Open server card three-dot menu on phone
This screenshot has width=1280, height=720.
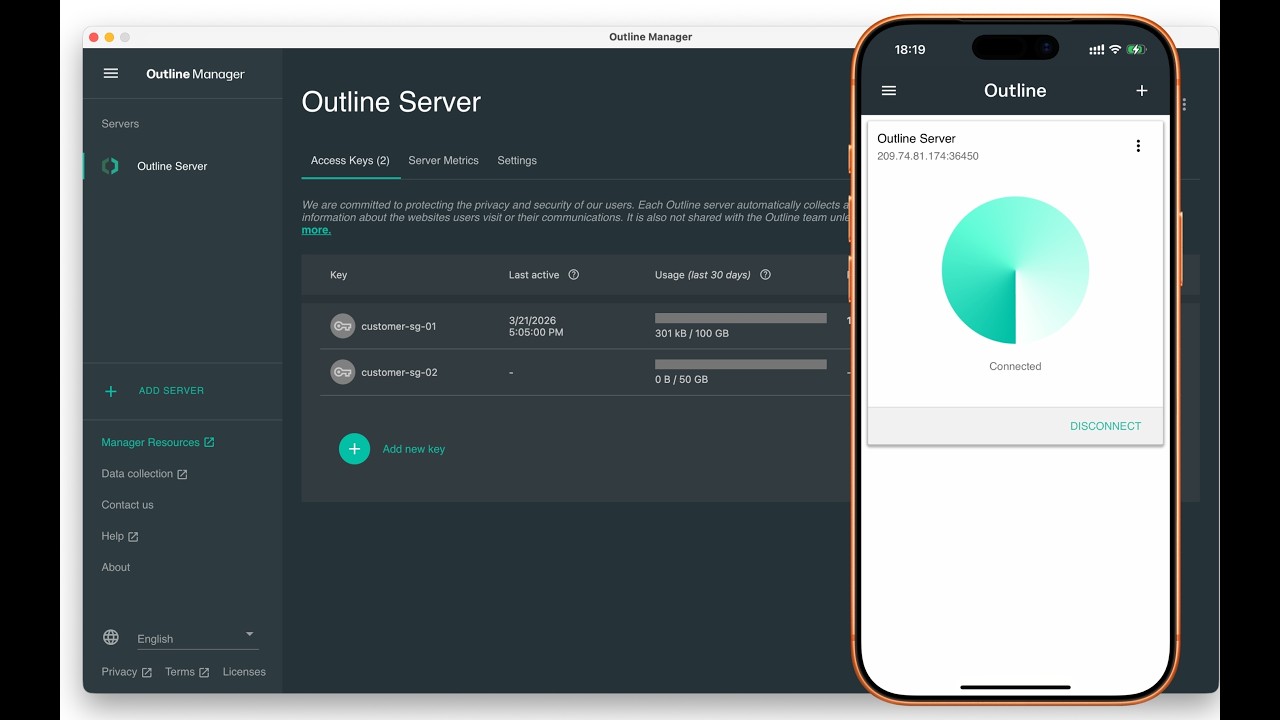(1138, 146)
